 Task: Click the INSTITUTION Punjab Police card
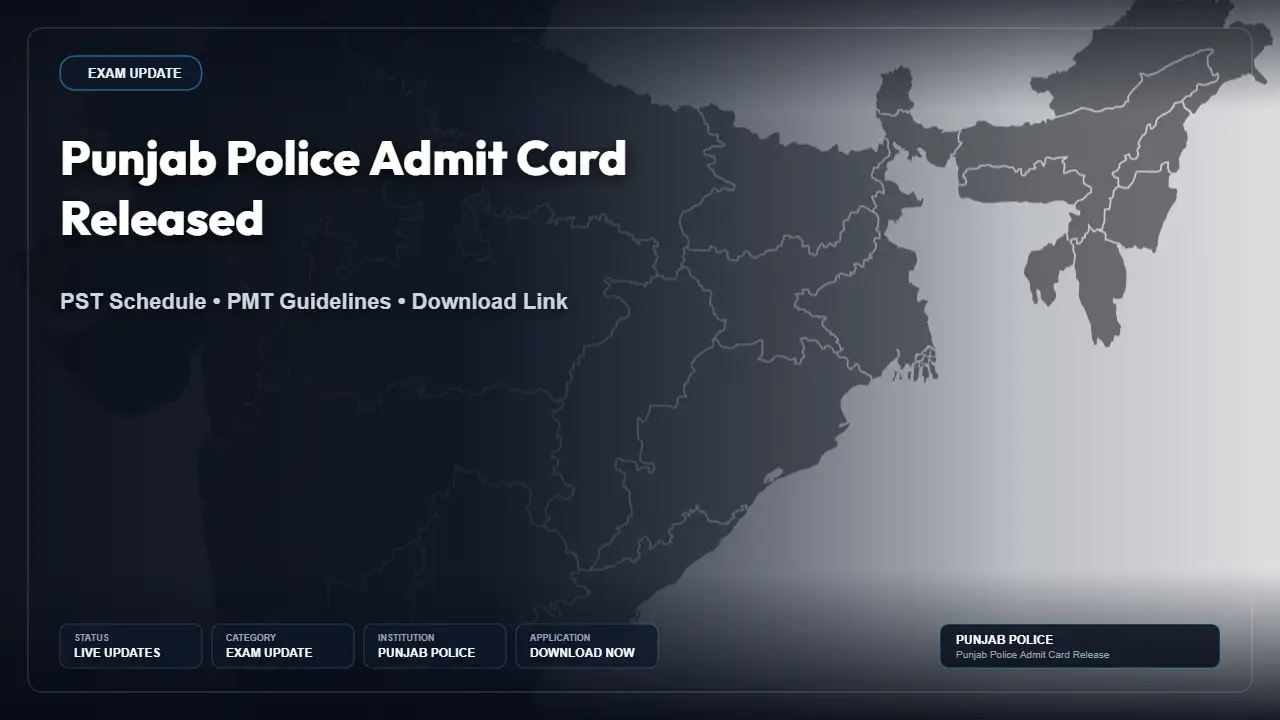(435, 646)
